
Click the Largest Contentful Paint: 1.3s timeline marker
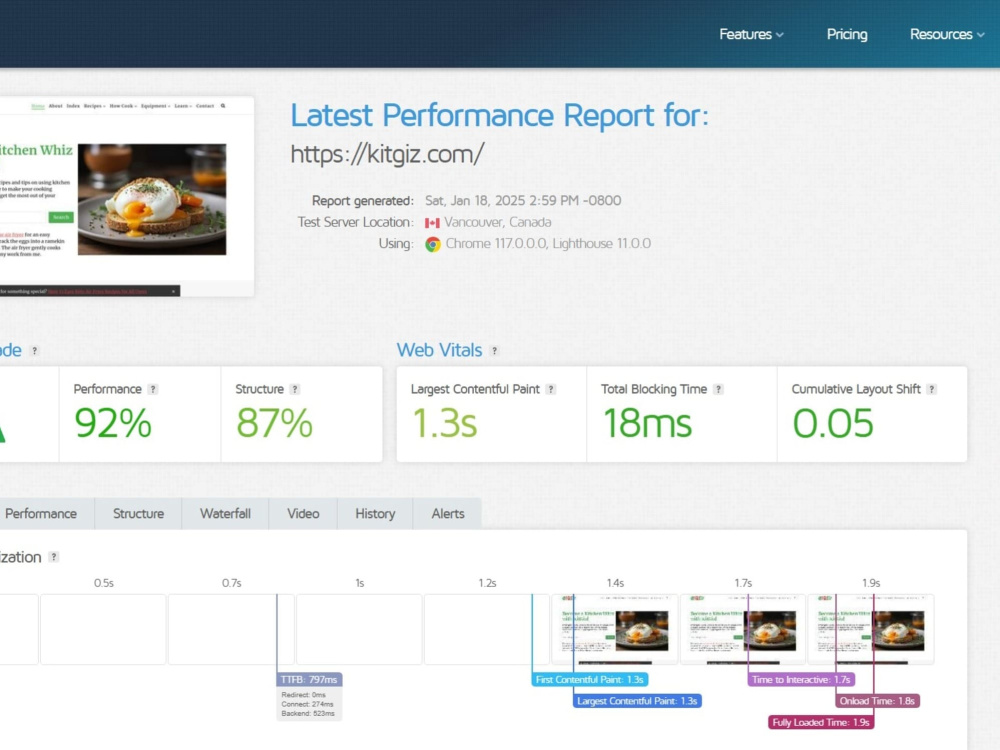[x=637, y=701]
